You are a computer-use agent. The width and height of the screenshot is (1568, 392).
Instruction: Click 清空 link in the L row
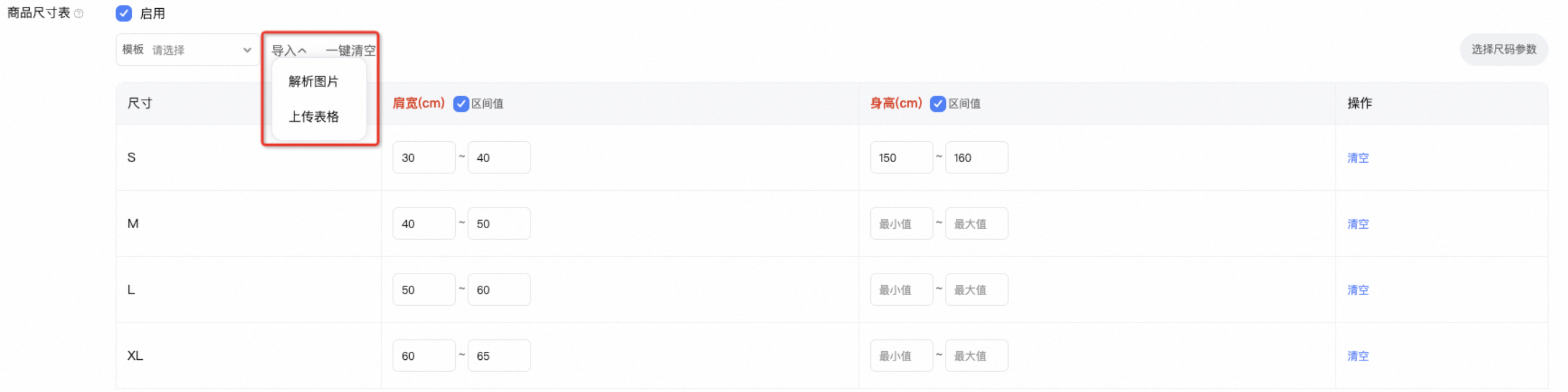pyautogui.click(x=1358, y=290)
